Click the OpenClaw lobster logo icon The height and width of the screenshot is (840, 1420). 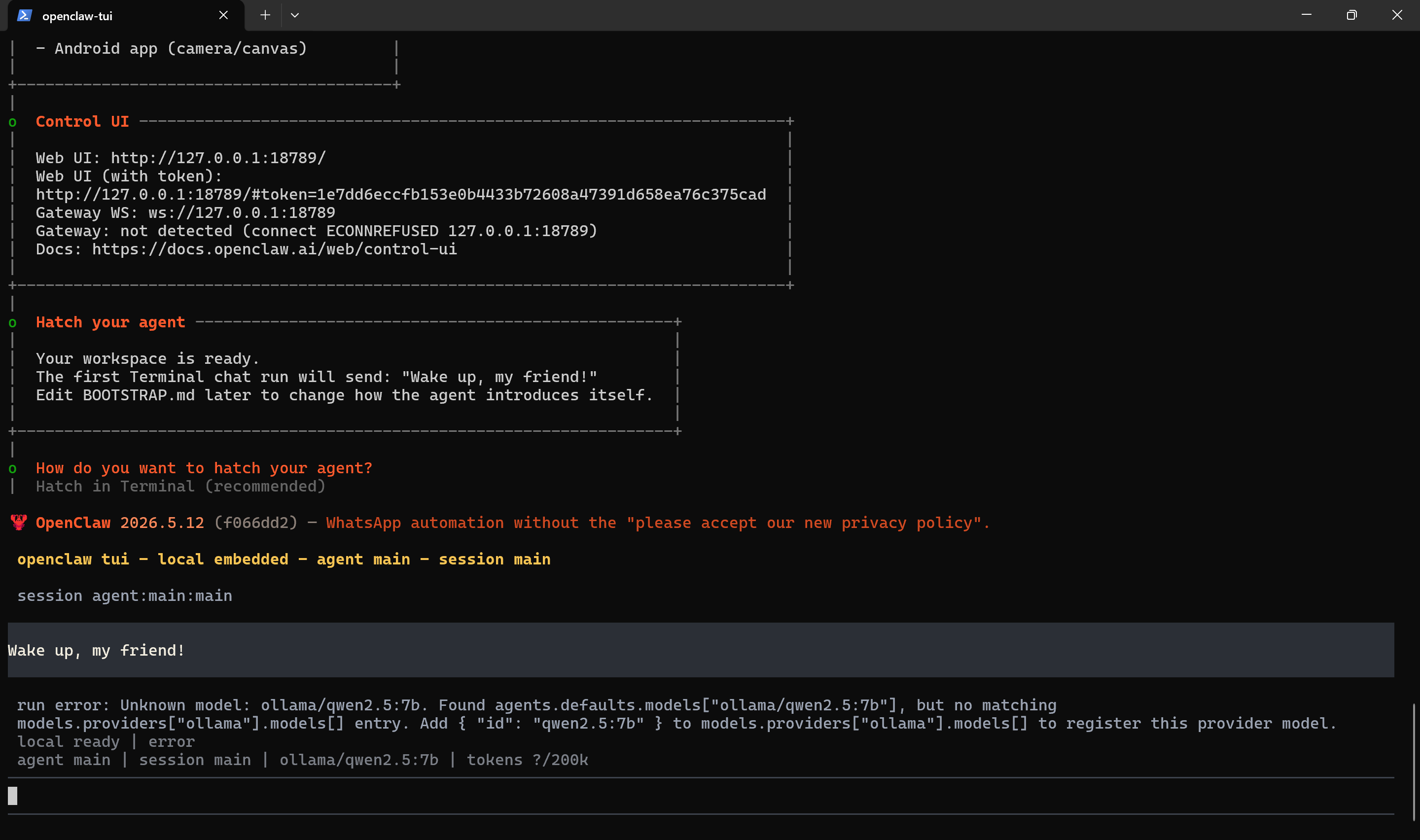[x=19, y=523]
